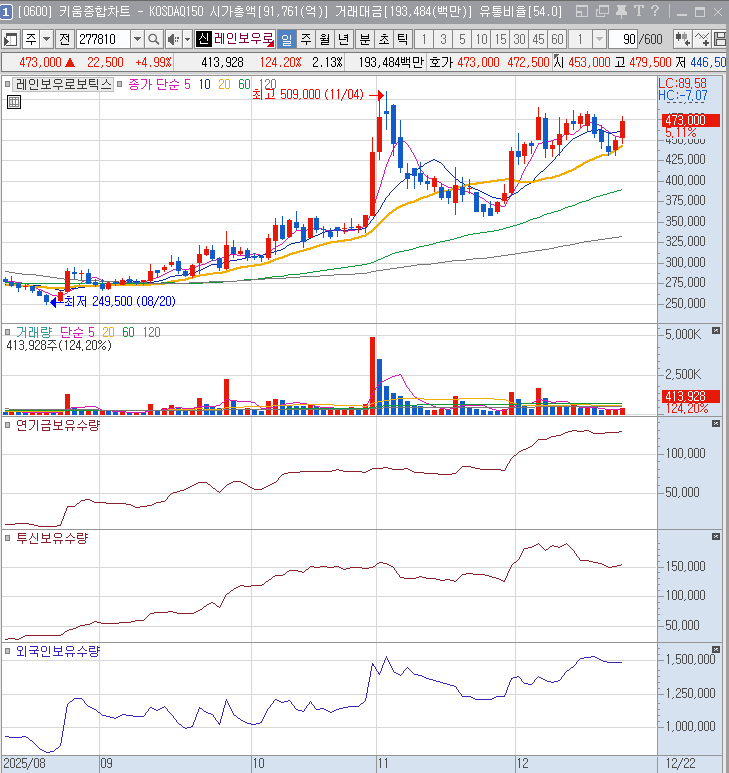Select the 틱 (tick) chart tab

pyautogui.click(x=401, y=39)
